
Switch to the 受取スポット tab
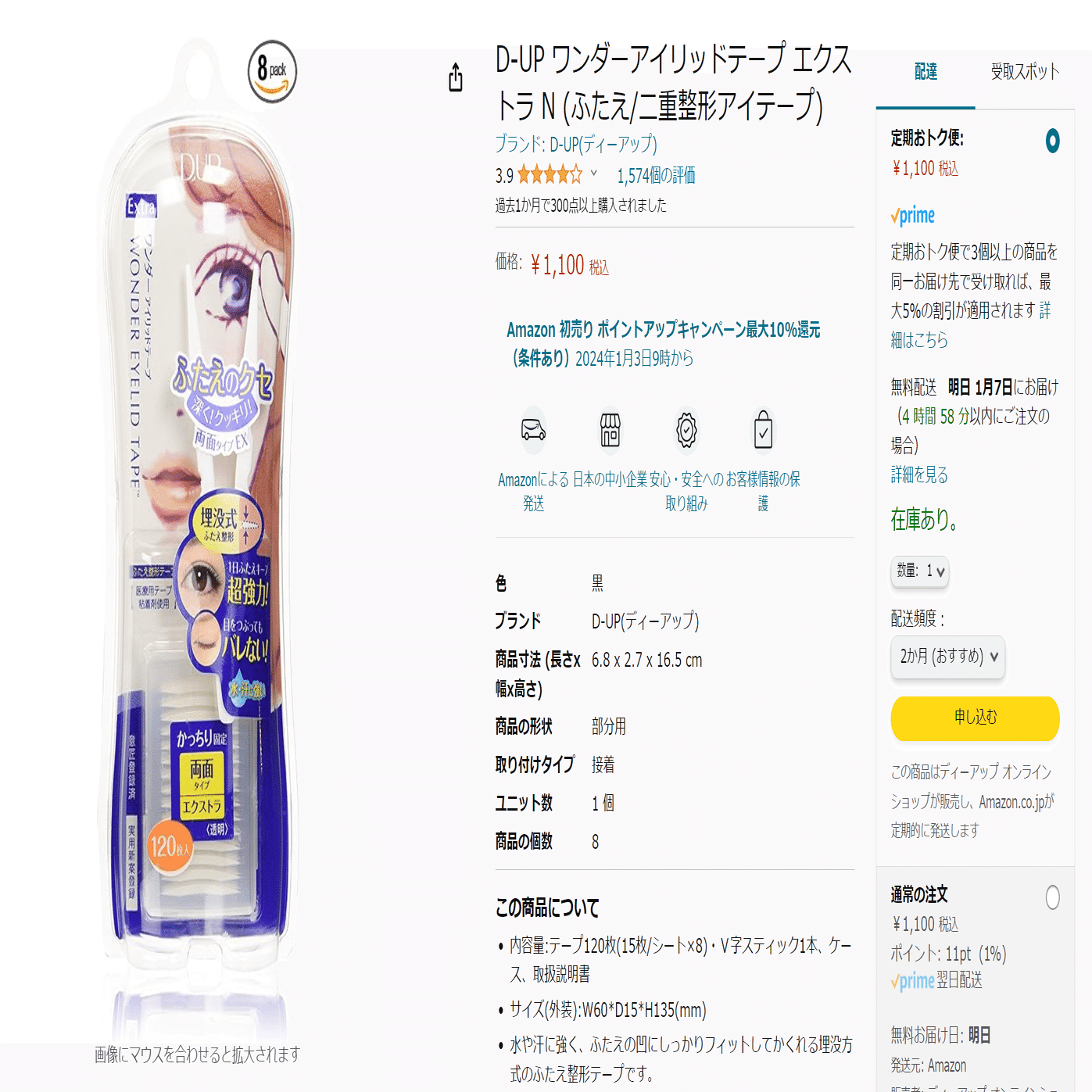point(1025,72)
